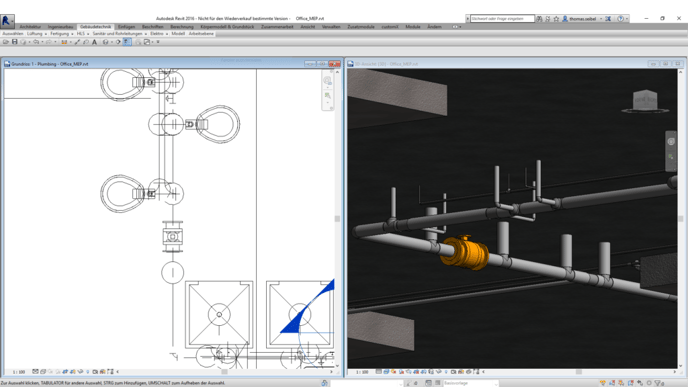This screenshot has height=387, width=688.
Task: Toggle the Thin Lines button in quick access toolbar
Action: (x=127, y=42)
